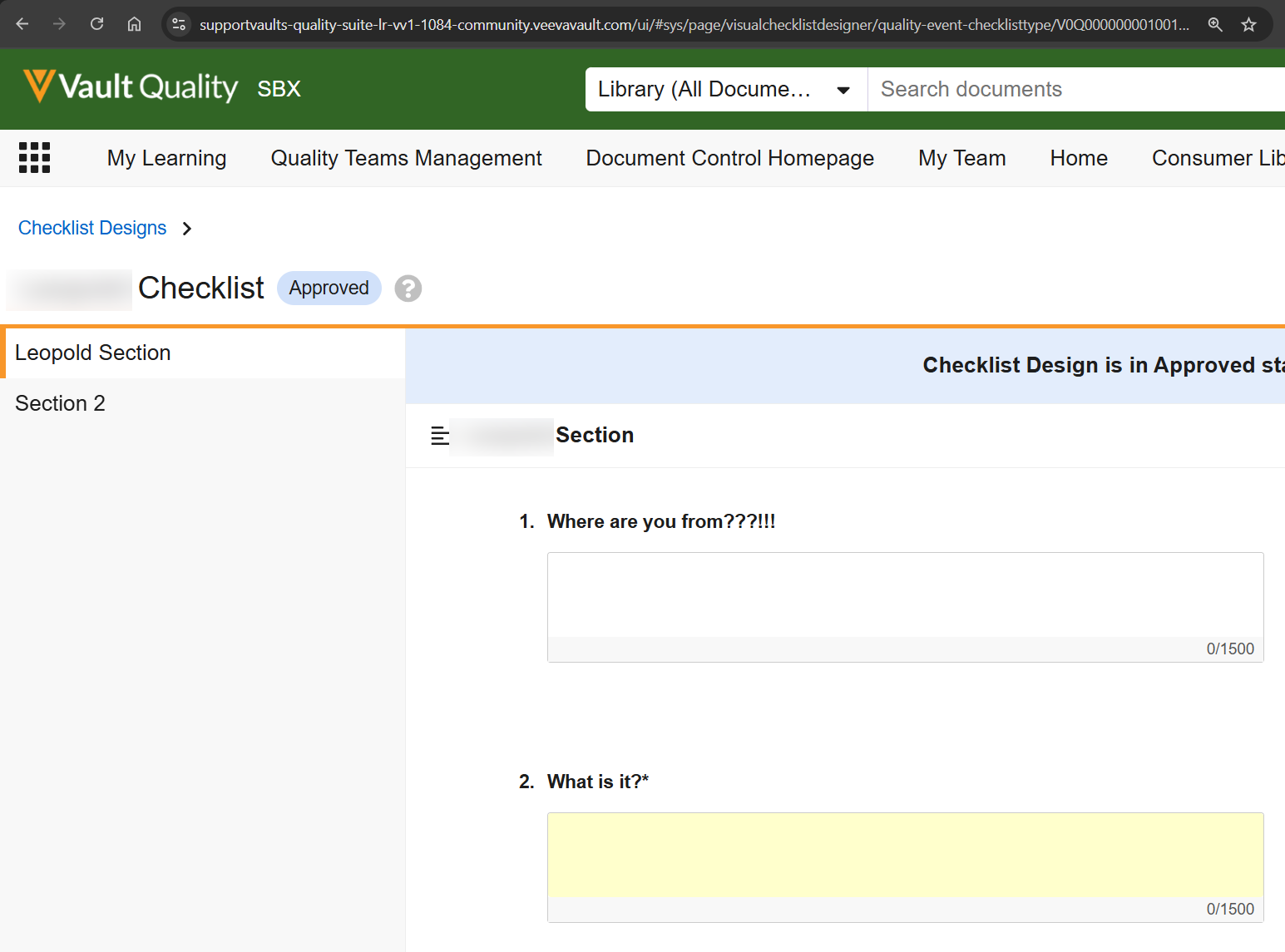Open site information icon in address bar

point(179,24)
